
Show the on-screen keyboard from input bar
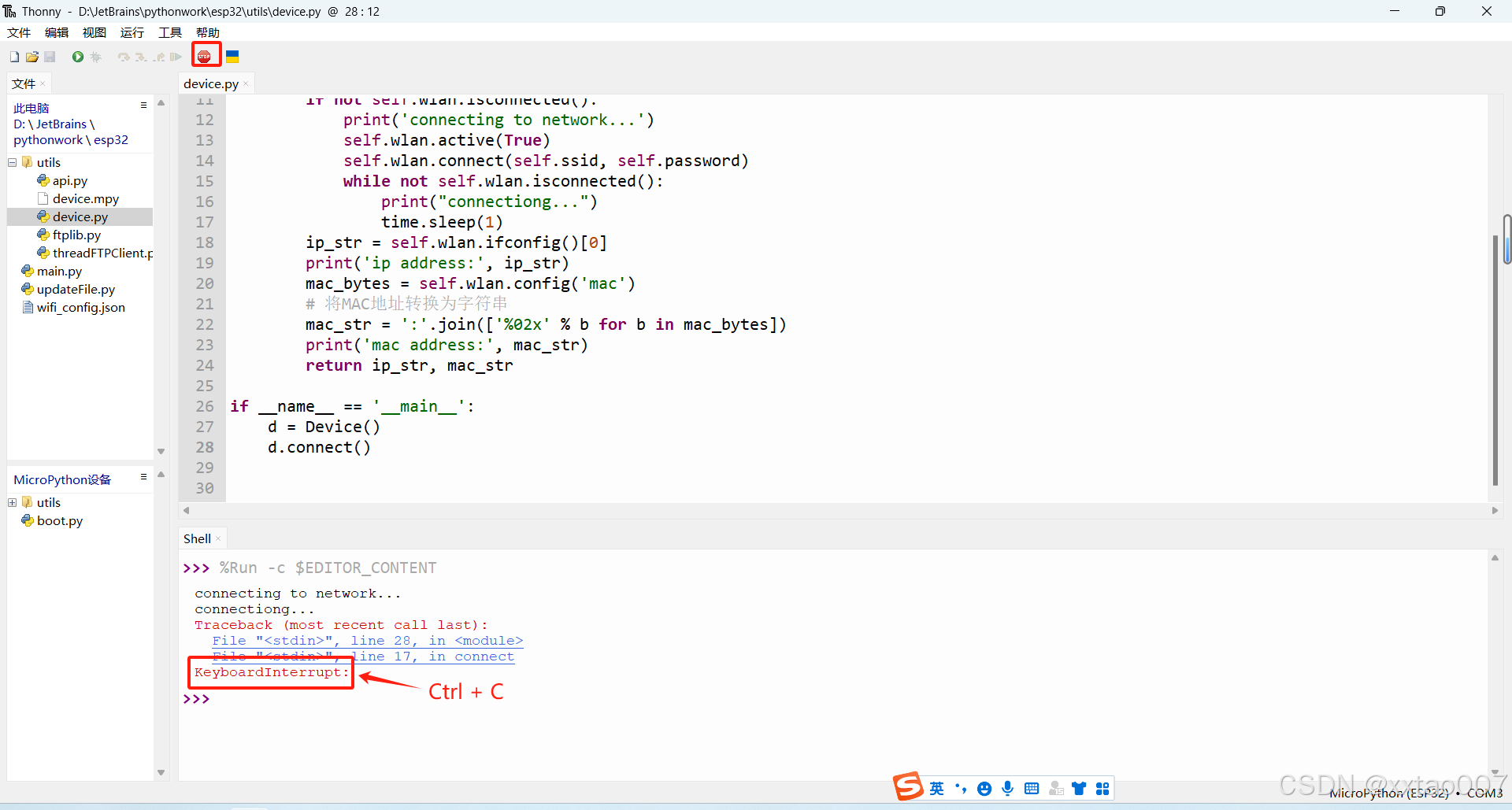[x=1032, y=788]
